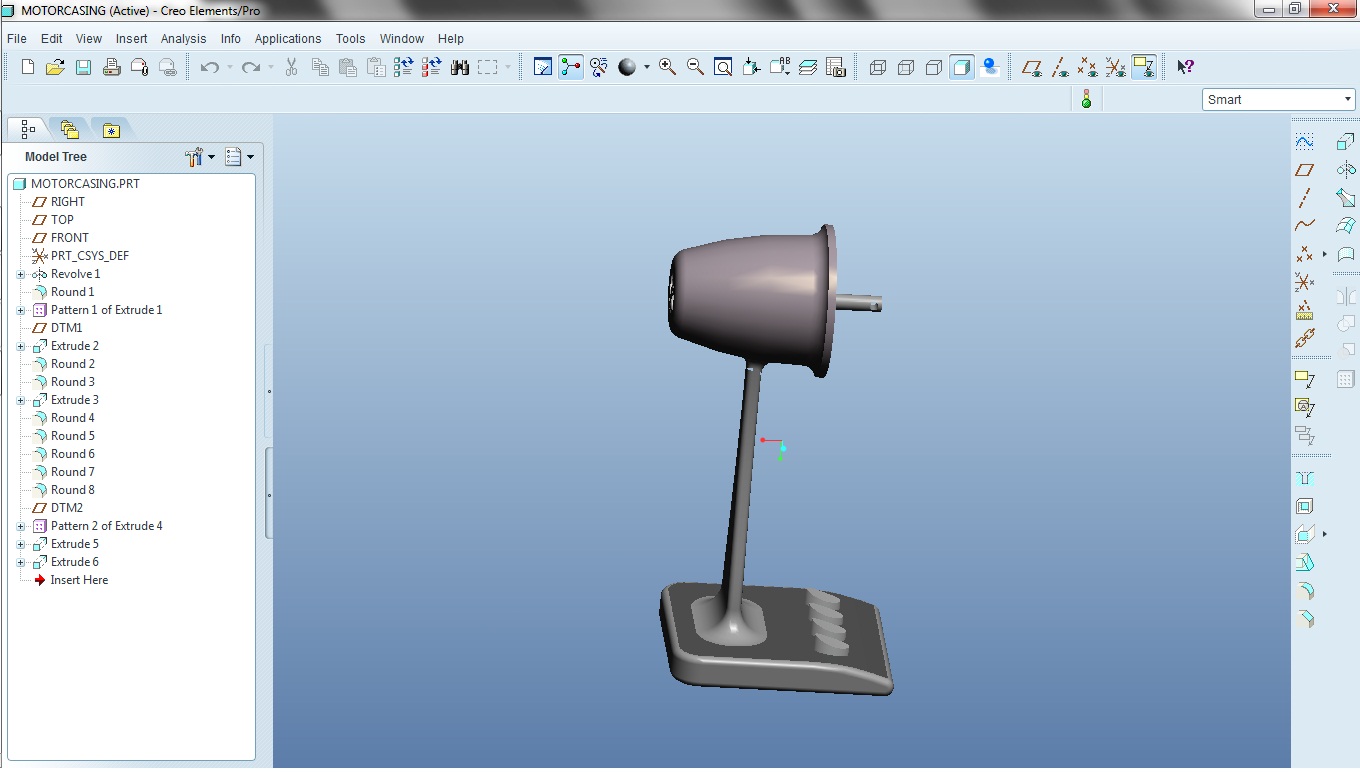Toggle coordinate systems display
The image size is (1360, 772).
1116,67
